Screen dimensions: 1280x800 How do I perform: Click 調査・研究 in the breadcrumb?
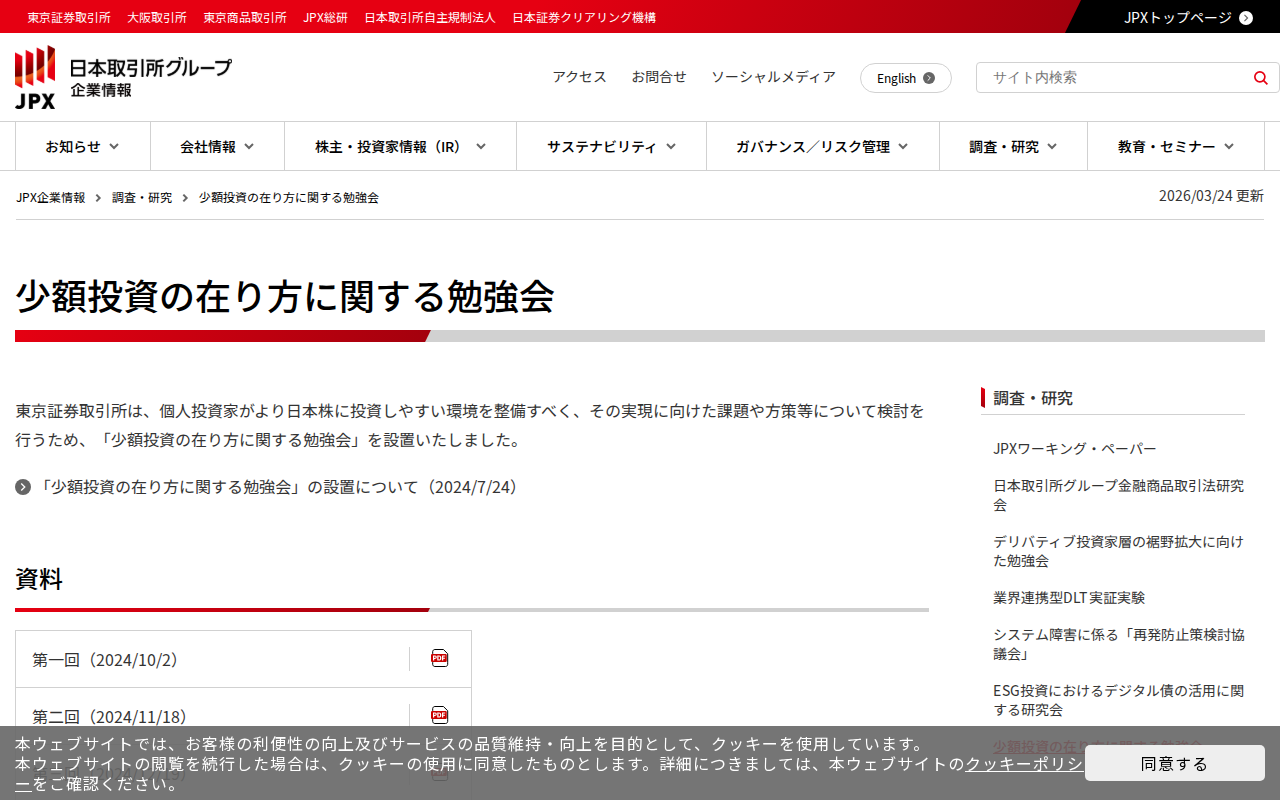pos(142,198)
